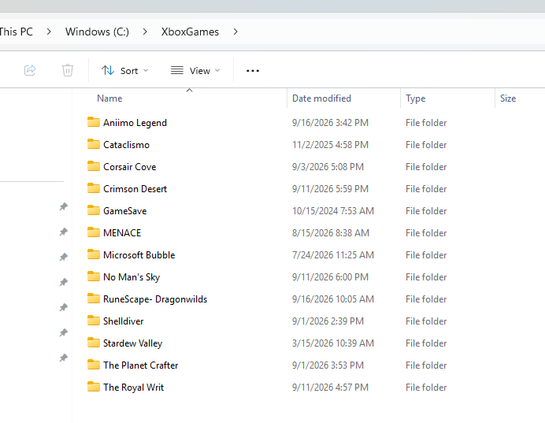Click the Crimson Desert folder name

(x=135, y=189)
